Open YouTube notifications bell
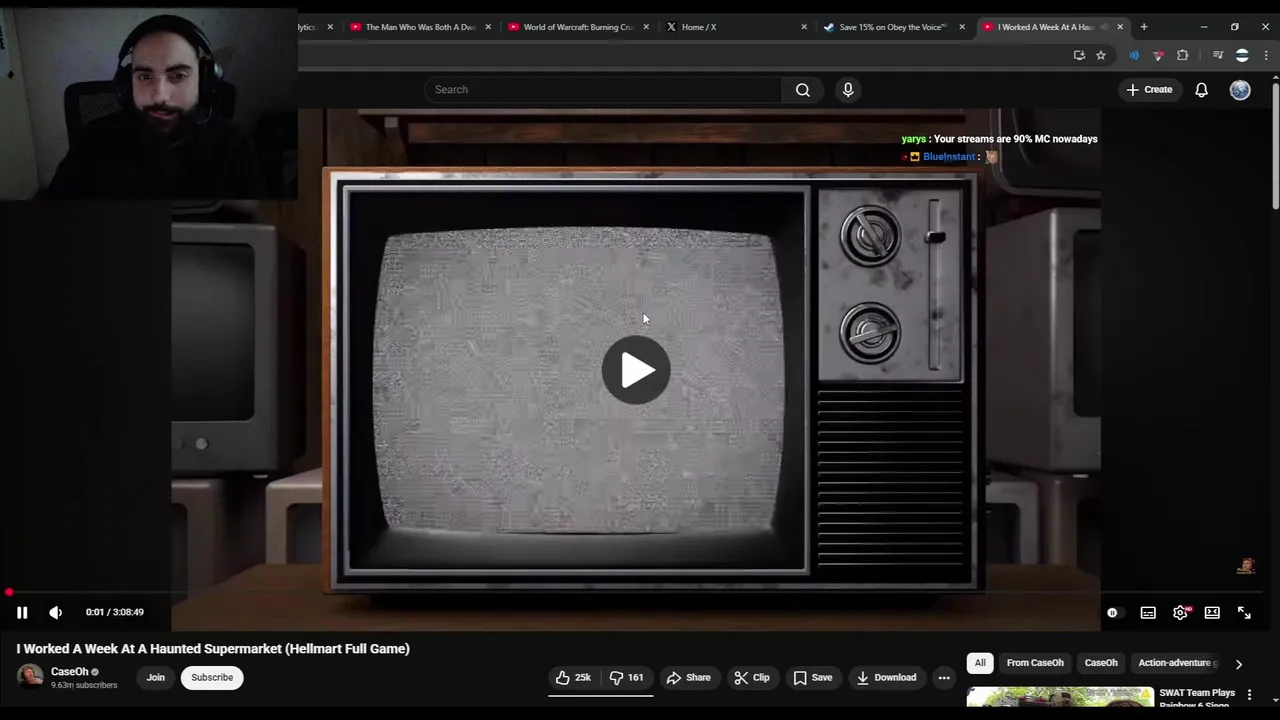Viewport: 1280px width, 720px height. (x=1201, y=90)
